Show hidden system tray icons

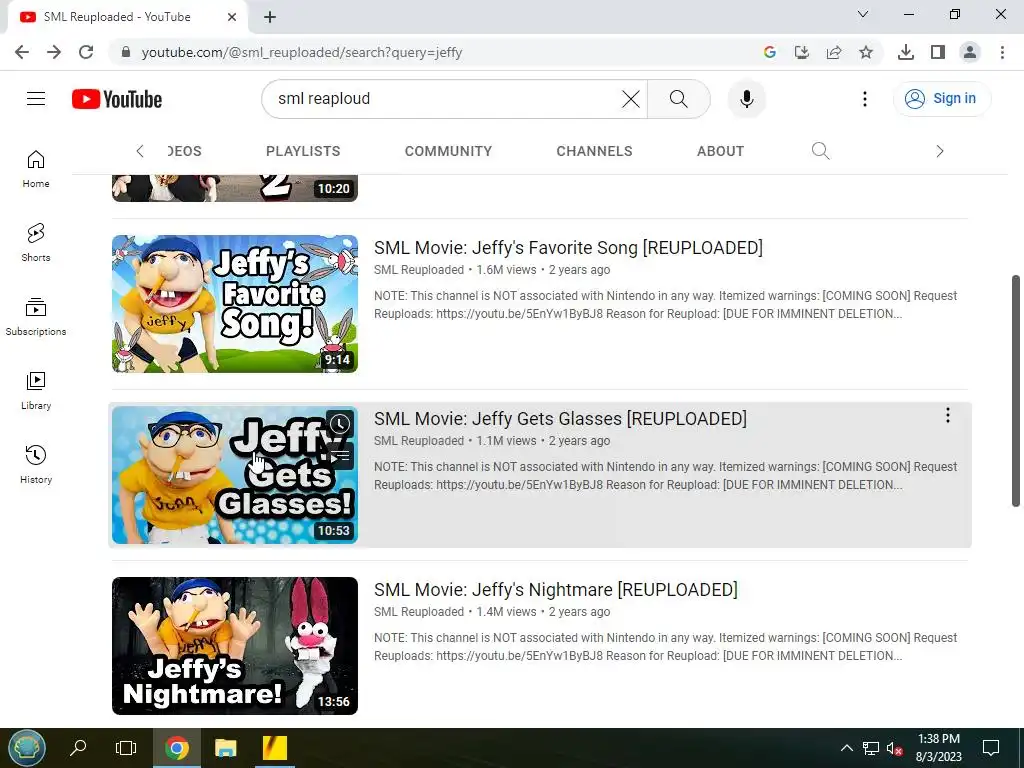[x=846, y=748]
